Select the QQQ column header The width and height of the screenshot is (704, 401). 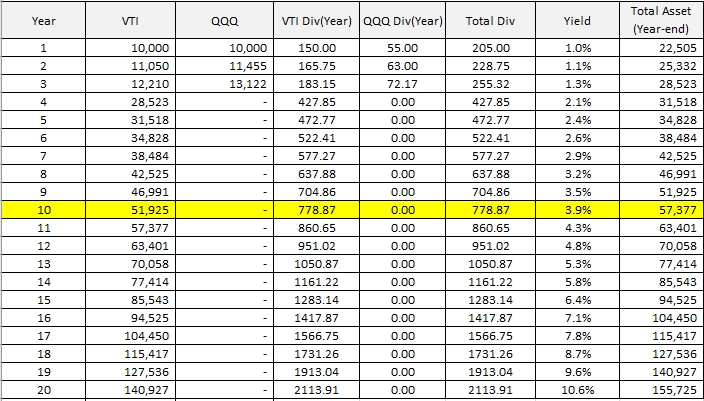(224, 20)
